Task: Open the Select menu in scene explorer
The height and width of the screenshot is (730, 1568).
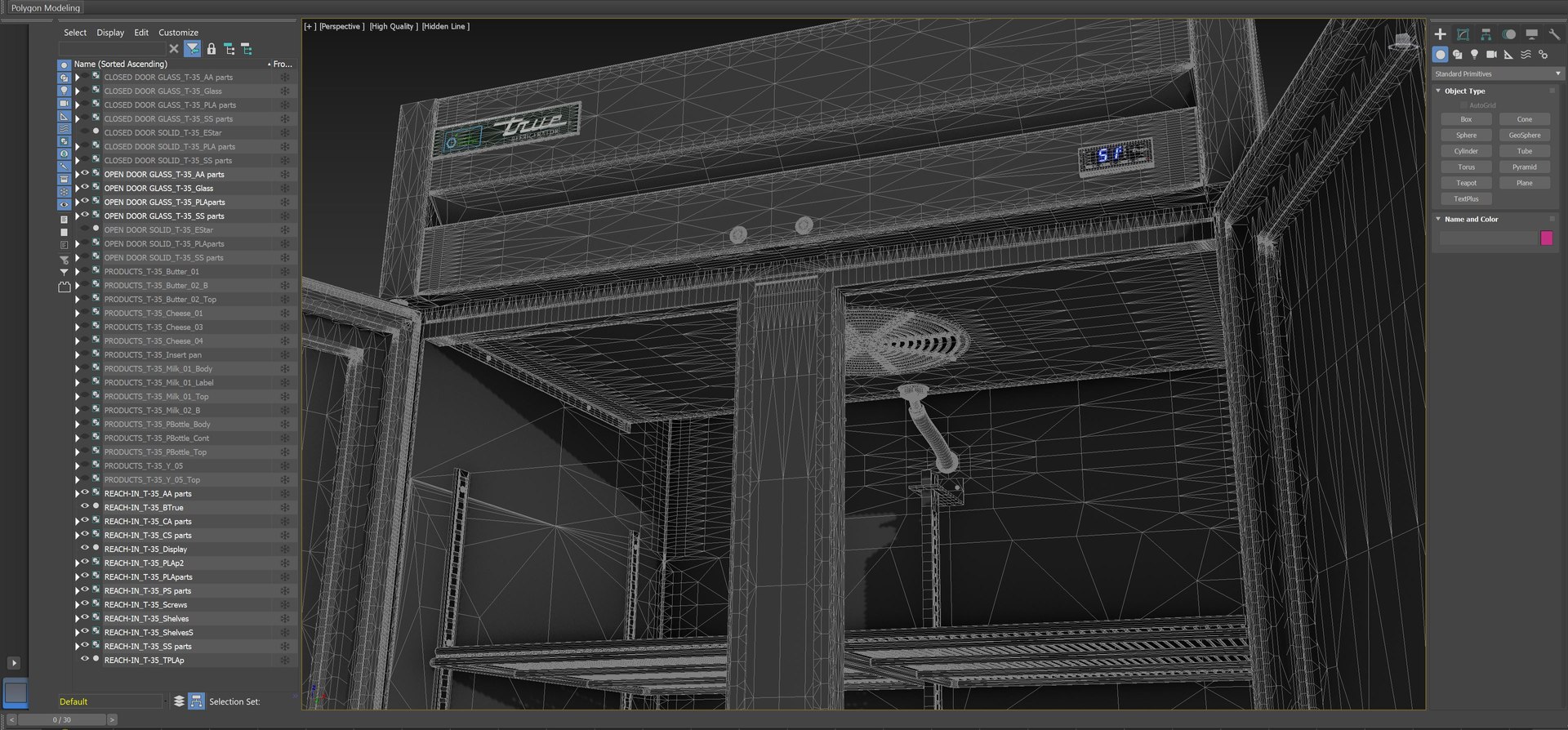Action: click(75, 33)
